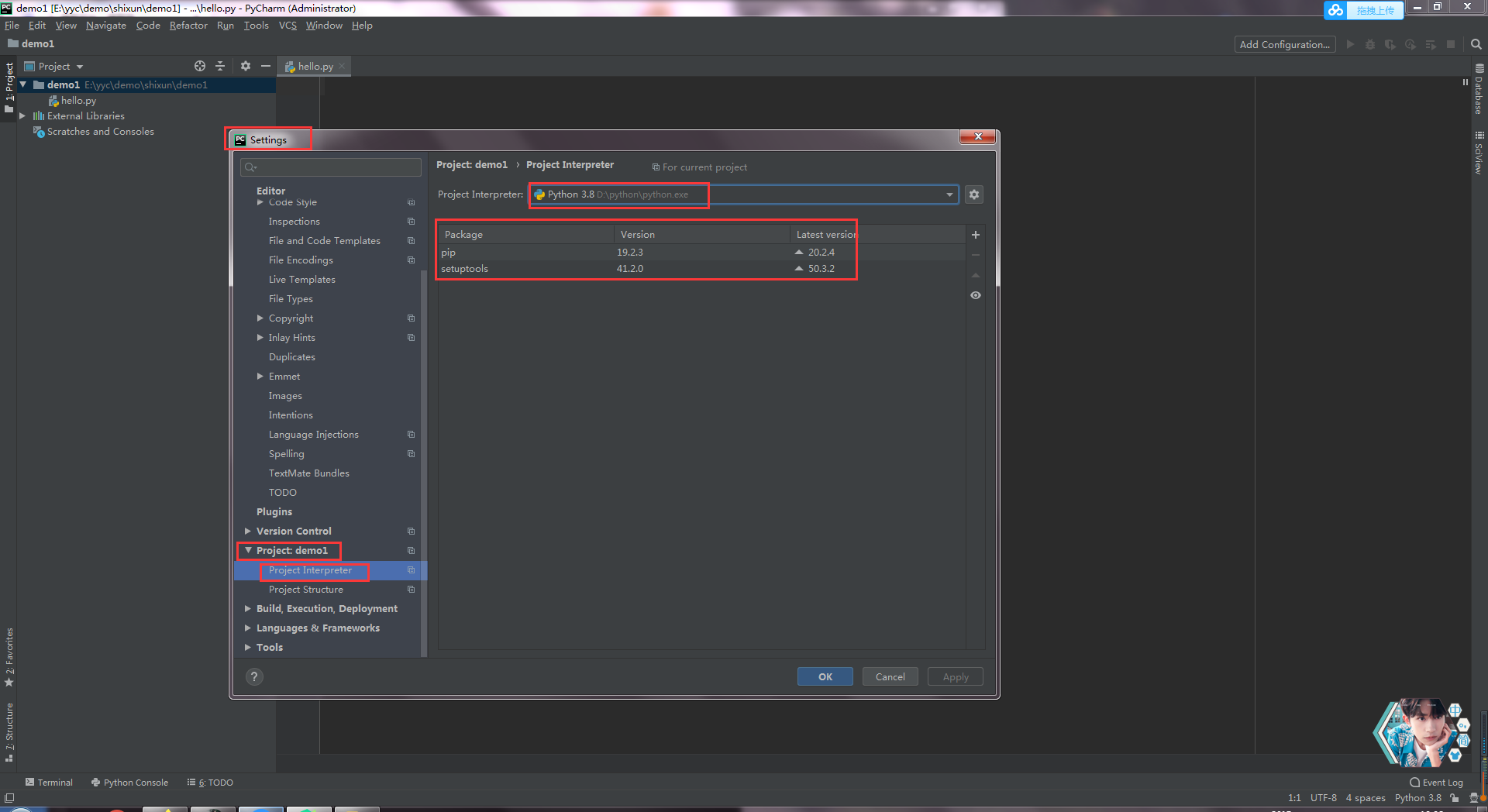The image size is (1488, 812).
Task: Open the Navigate menu
Action: 106,26
